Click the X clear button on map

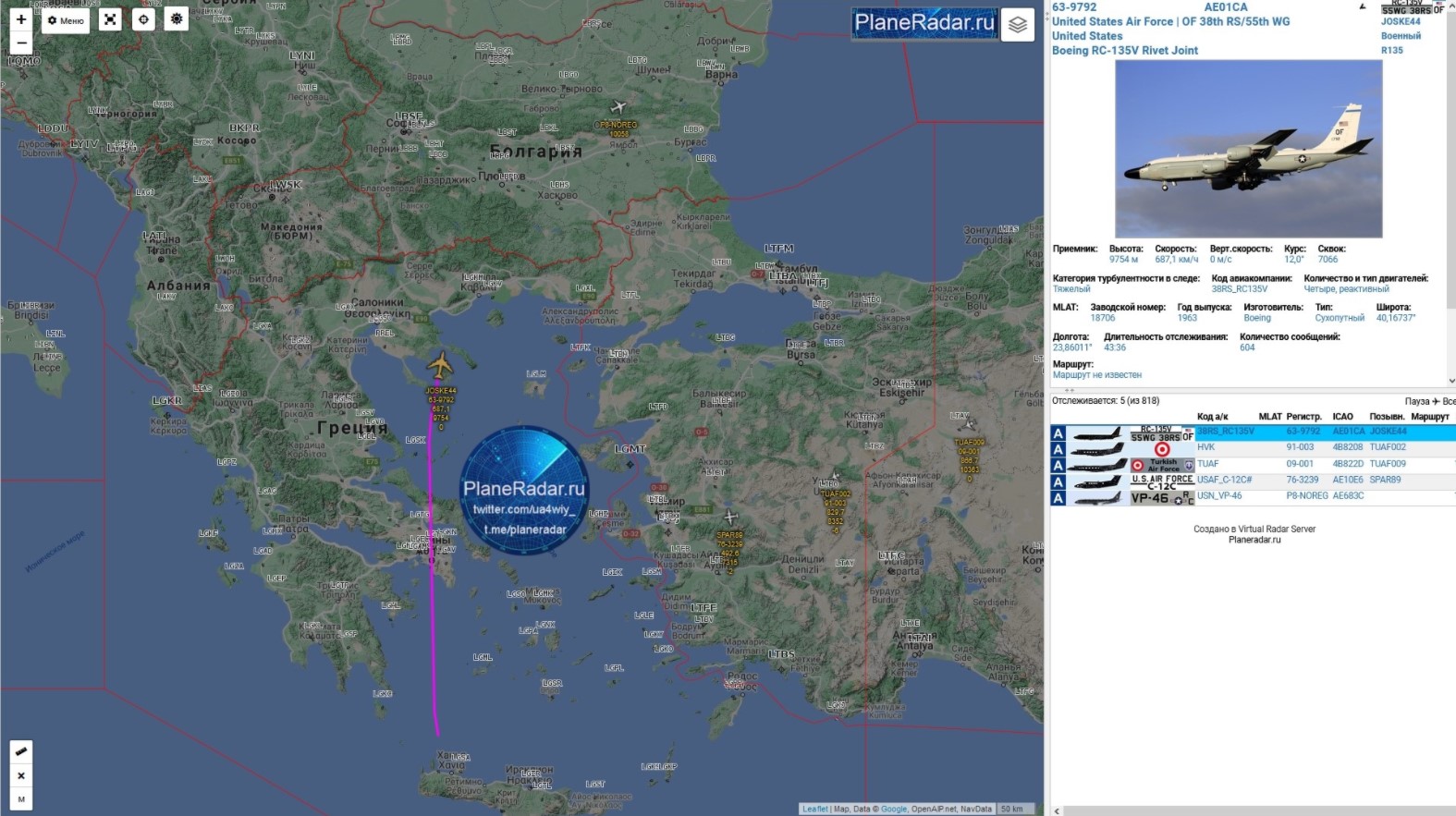21,775
